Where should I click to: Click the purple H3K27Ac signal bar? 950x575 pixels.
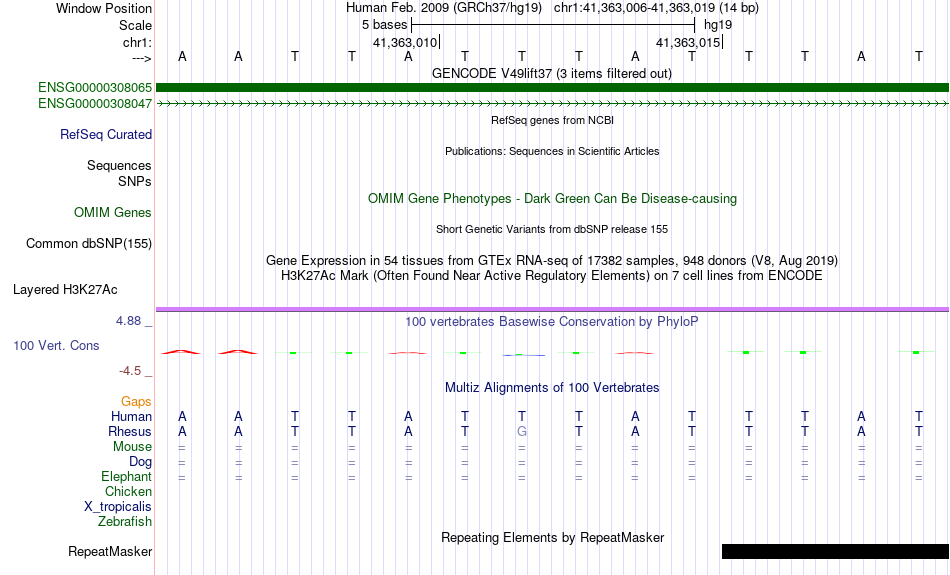tap(553, 310)
